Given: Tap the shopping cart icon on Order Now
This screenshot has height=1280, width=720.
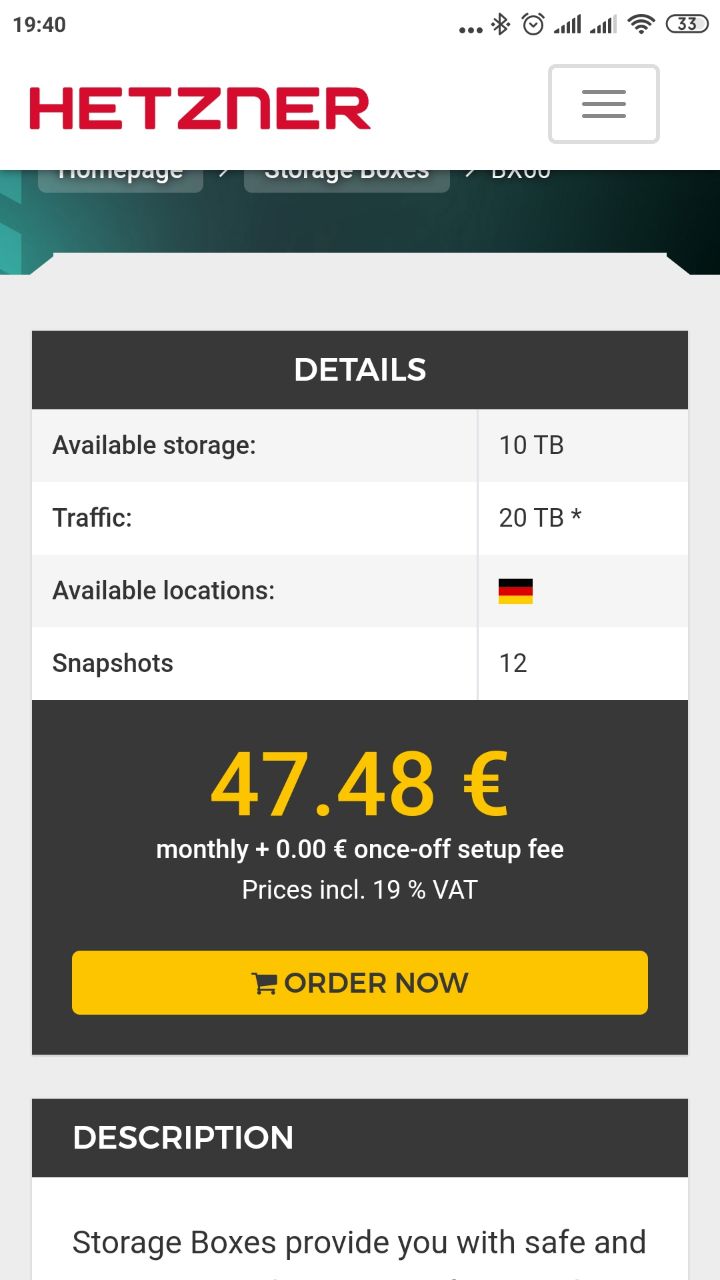Looking at the screenshot, I should (x=264, y=984).
